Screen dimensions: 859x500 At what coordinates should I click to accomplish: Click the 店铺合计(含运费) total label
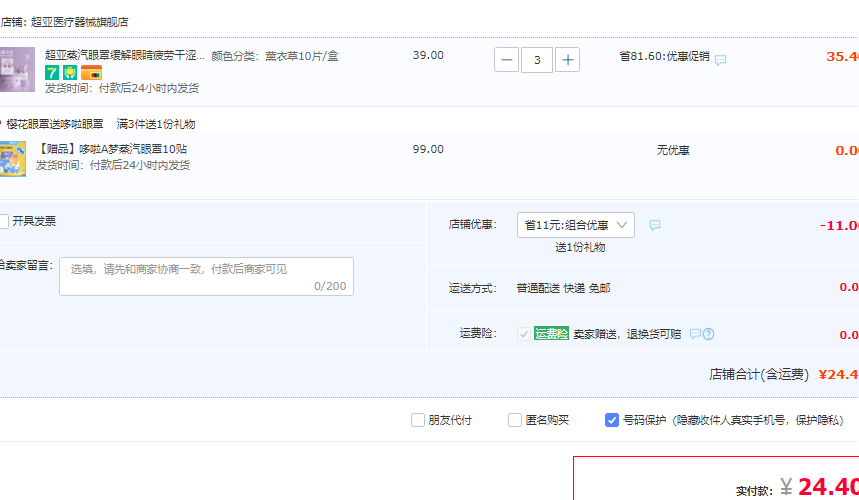coord(759,374)
